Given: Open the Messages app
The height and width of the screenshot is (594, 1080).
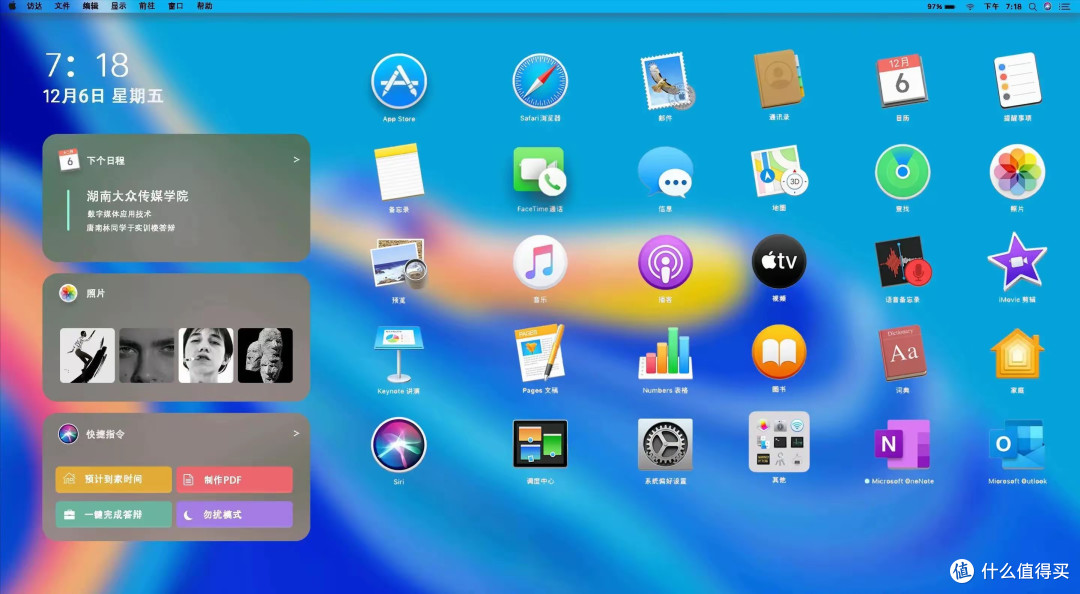Looking at the screenshot, I should (x=665, y=172).
